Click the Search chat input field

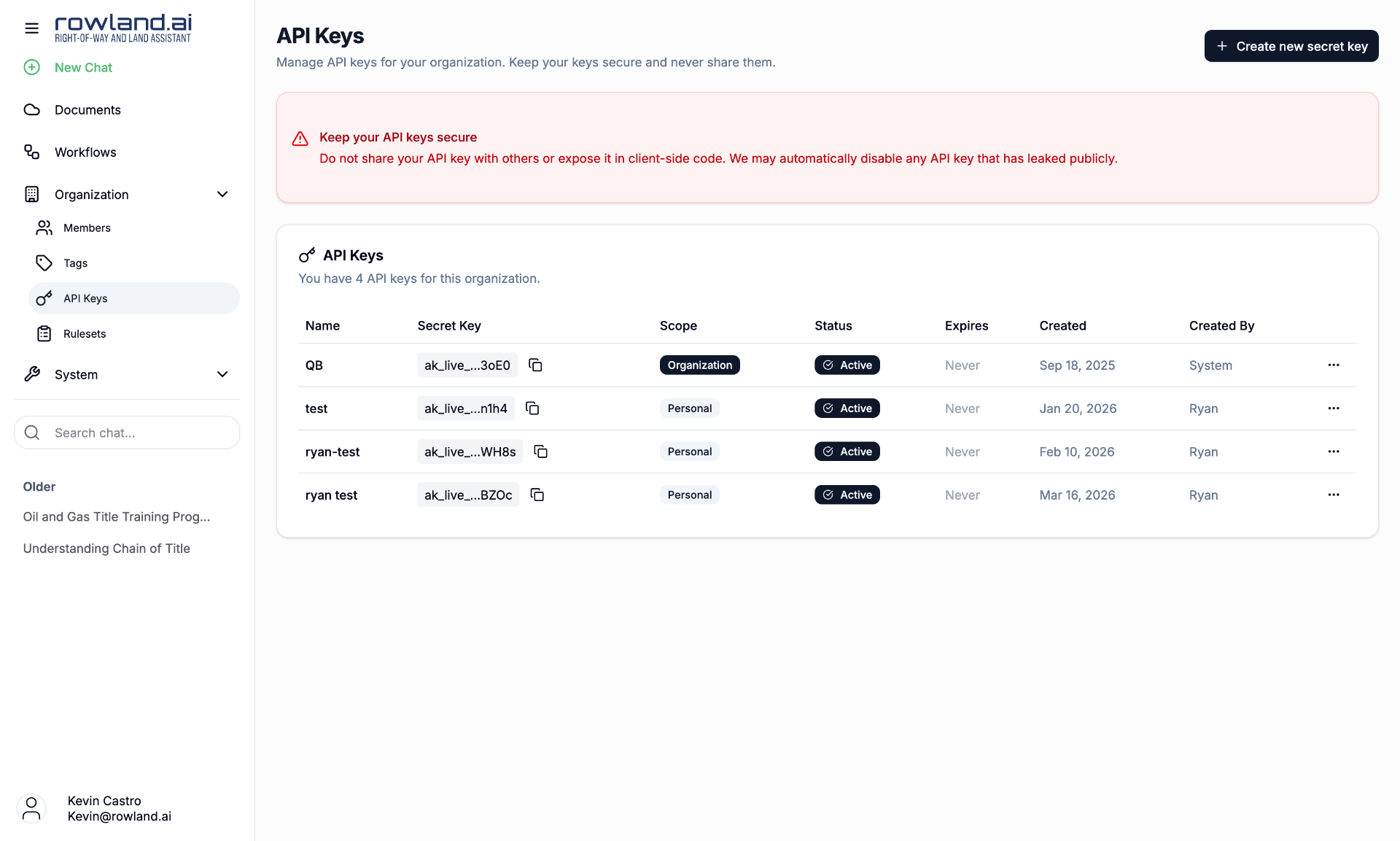click(127, 433)
